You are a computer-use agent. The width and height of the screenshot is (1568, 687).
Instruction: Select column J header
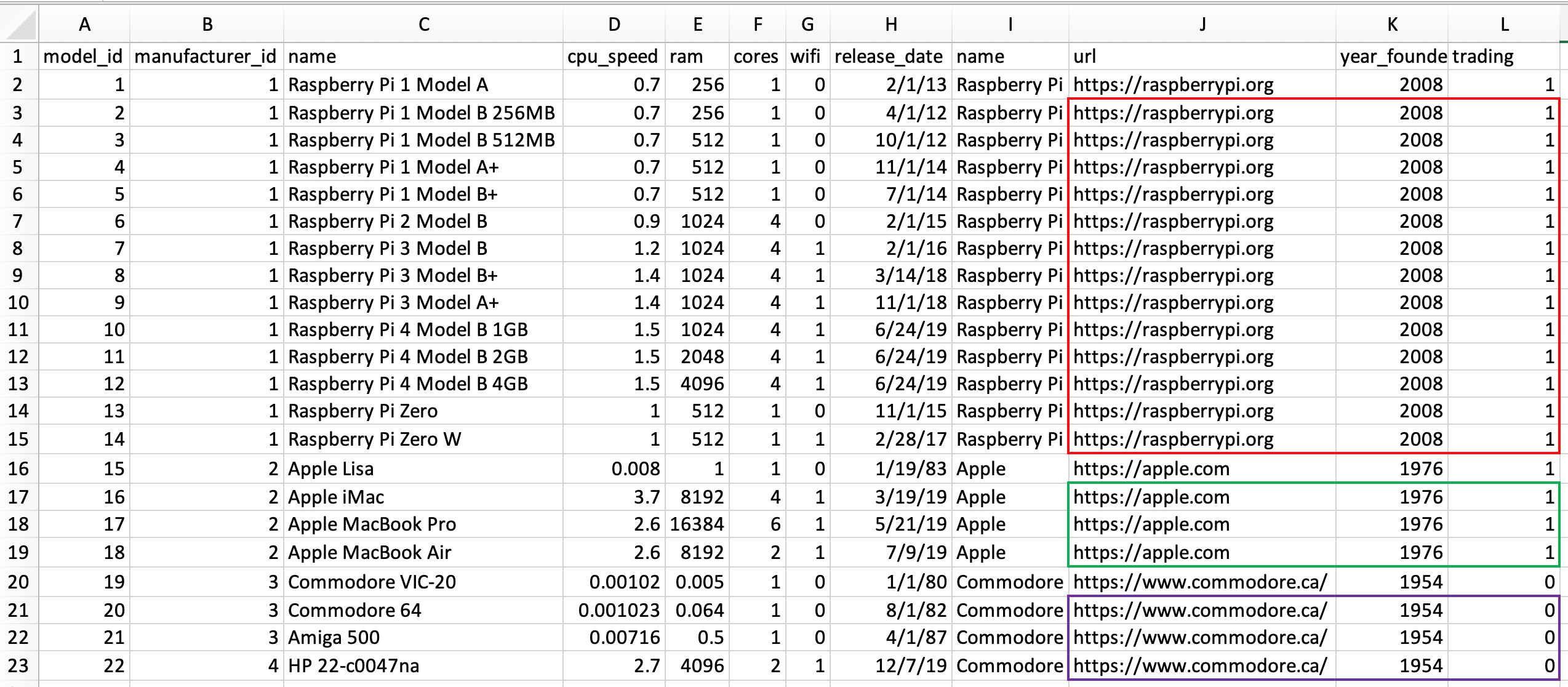point(1202,25)
